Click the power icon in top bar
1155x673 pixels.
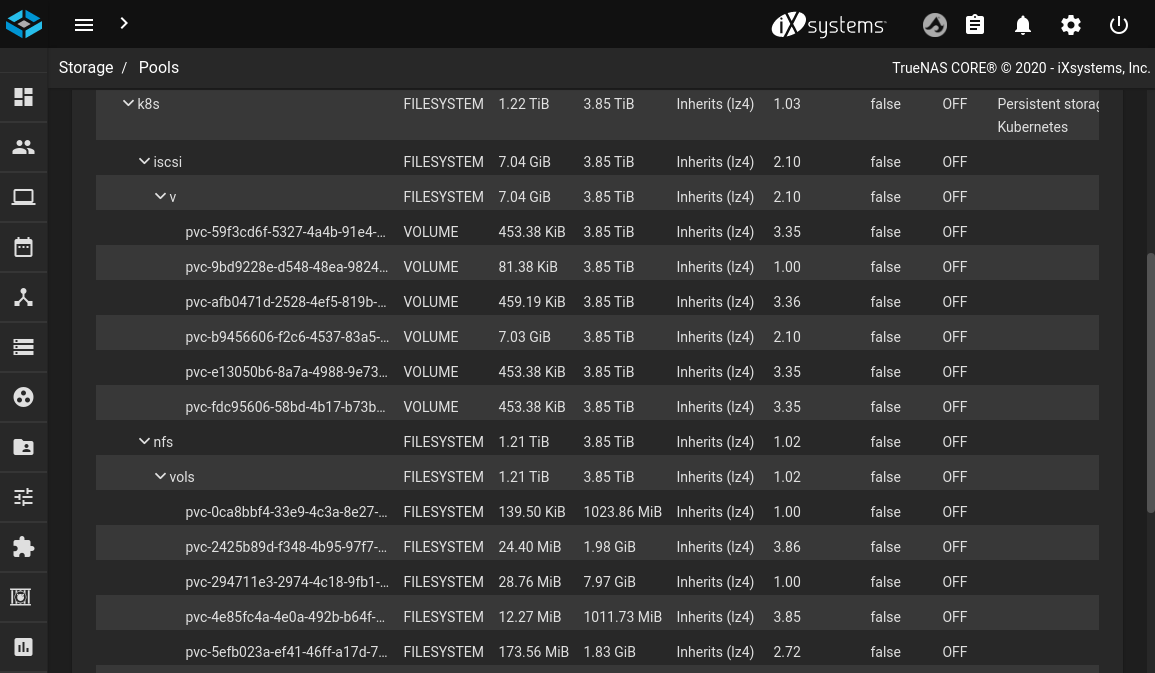1118,25
